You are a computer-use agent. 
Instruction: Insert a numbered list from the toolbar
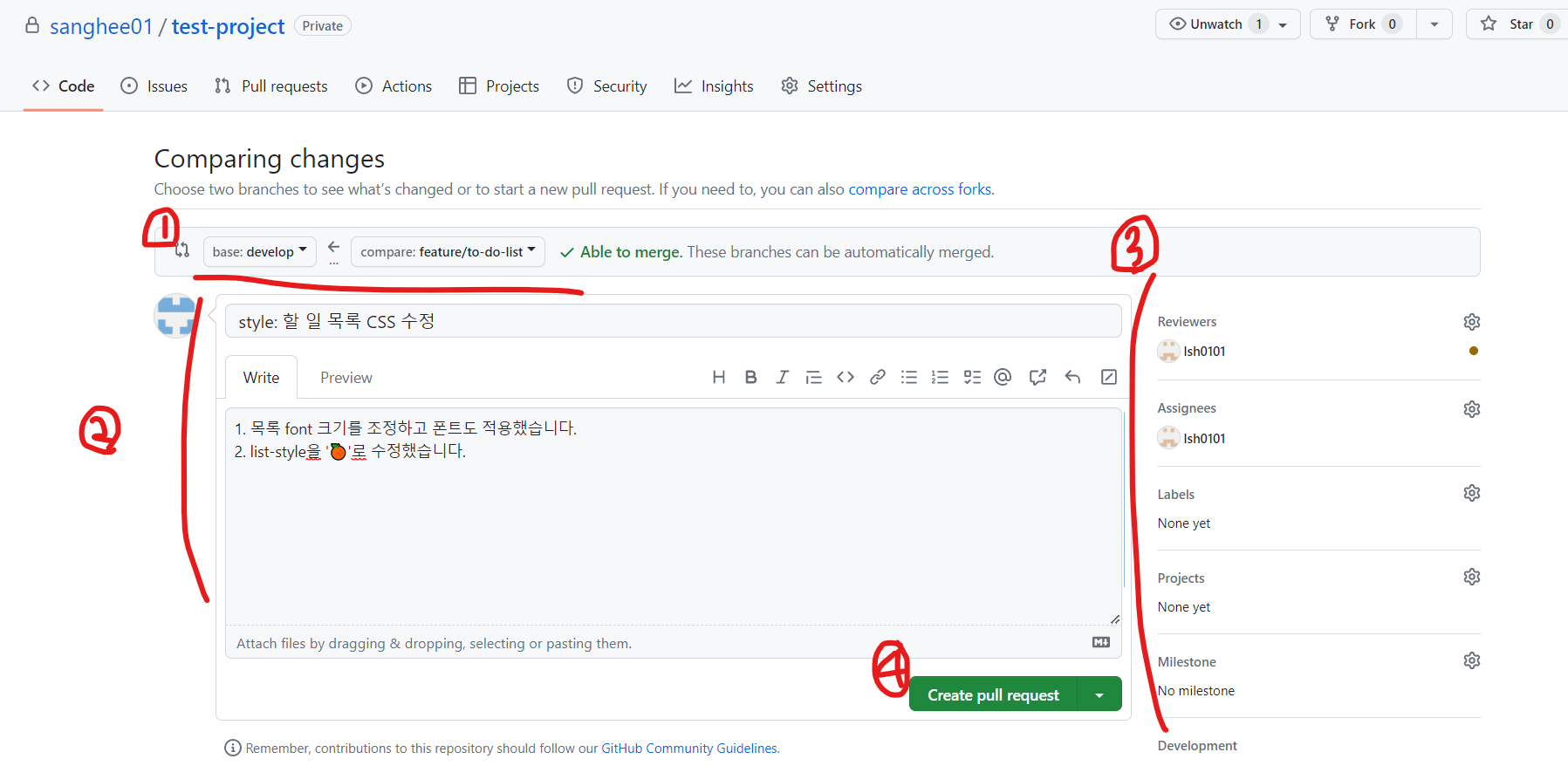pyautogui.click(x=940, y=377)
